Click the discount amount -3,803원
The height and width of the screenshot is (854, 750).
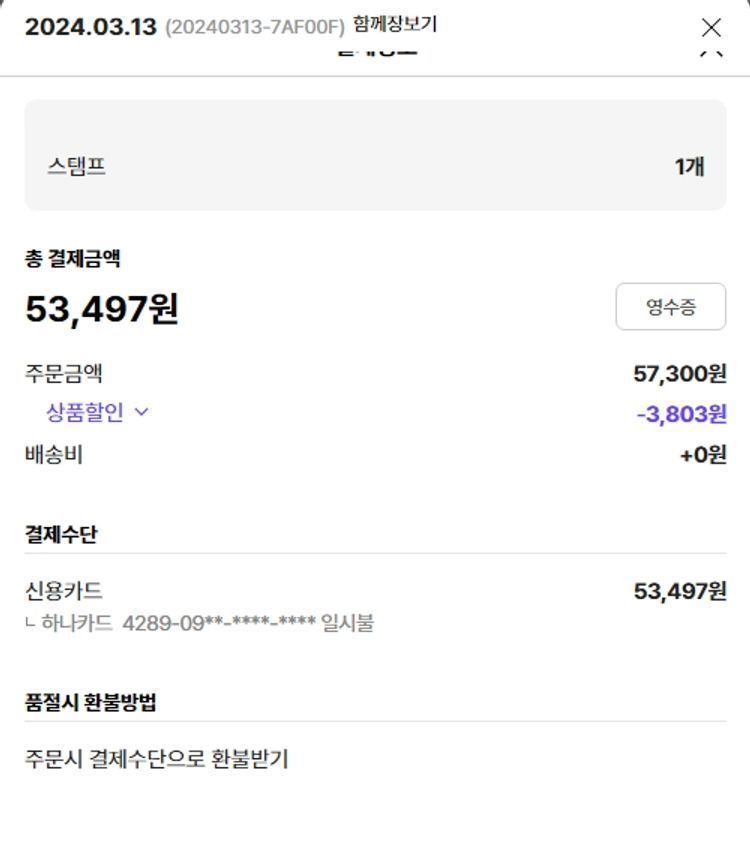(x=681, y=413)
